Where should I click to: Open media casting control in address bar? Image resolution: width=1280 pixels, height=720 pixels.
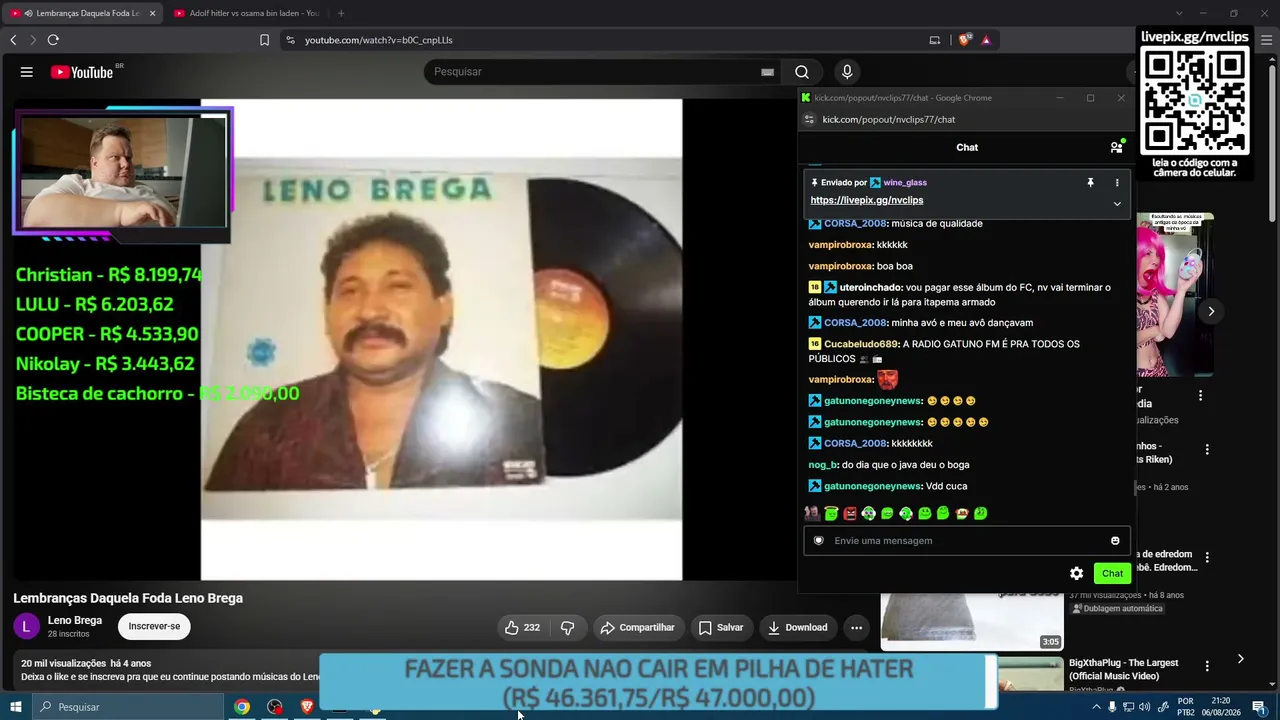(935, 40)
